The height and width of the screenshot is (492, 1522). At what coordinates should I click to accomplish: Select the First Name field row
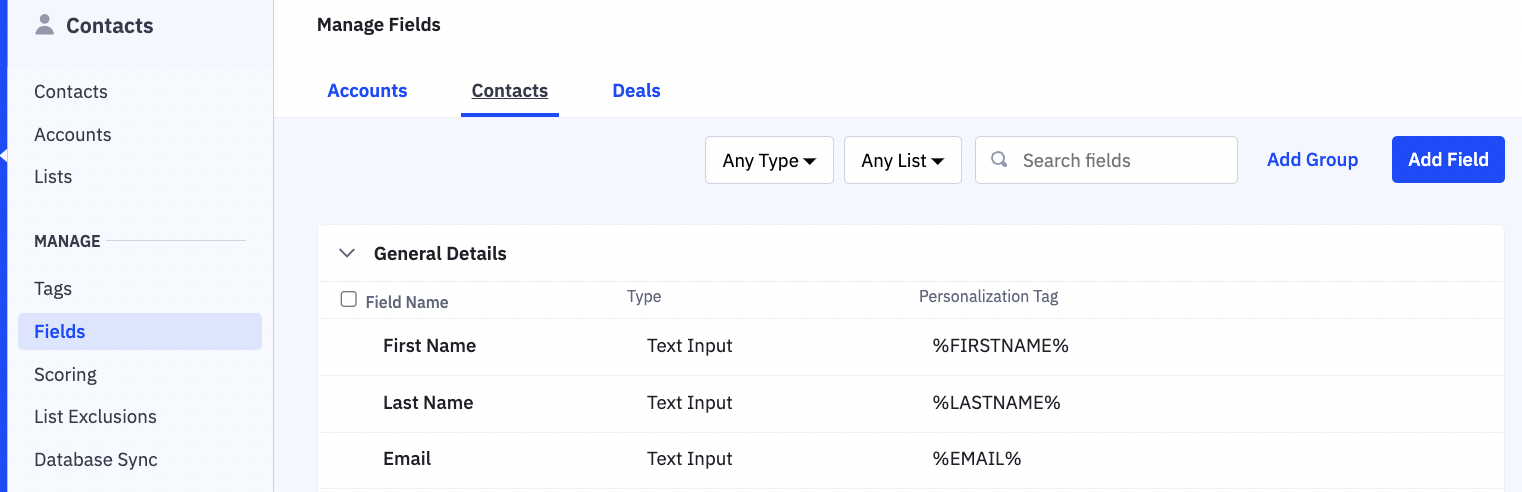tap(429, 346)
